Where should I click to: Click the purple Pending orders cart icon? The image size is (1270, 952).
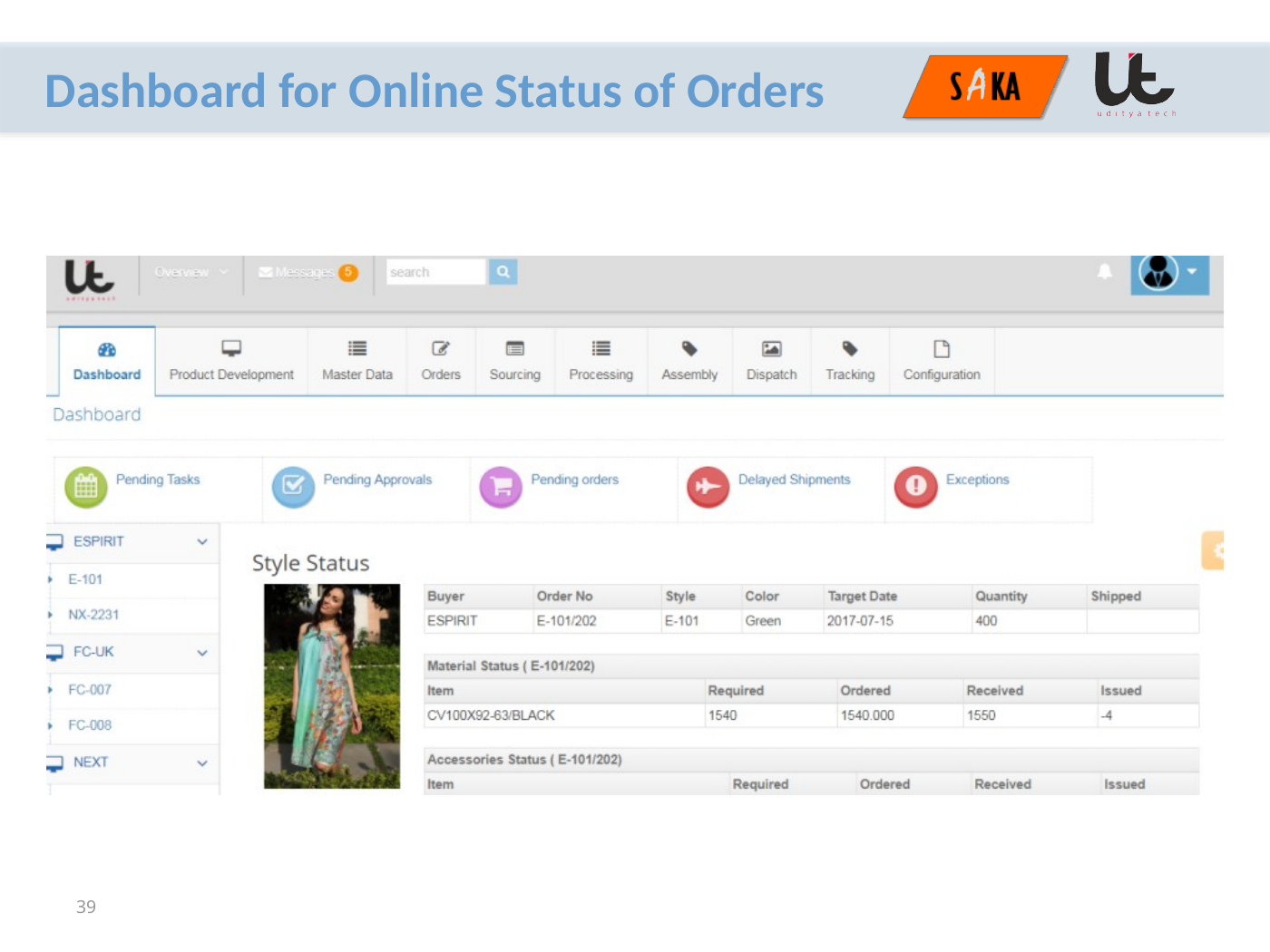(x=501, y=487)
